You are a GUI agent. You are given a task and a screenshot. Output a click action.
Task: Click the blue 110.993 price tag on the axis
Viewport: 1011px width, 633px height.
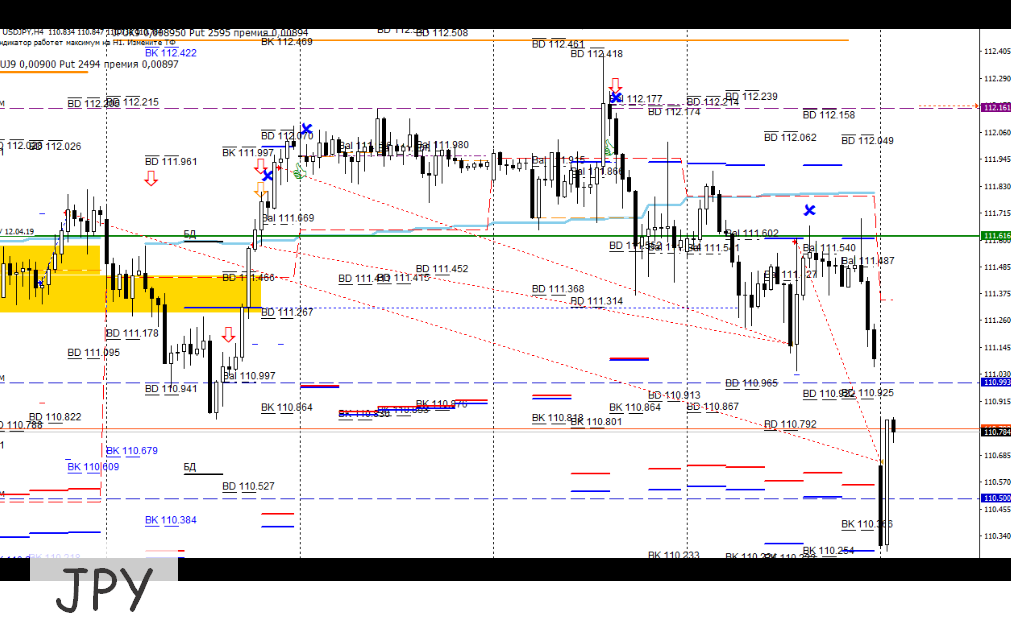[x=996, y=382]
